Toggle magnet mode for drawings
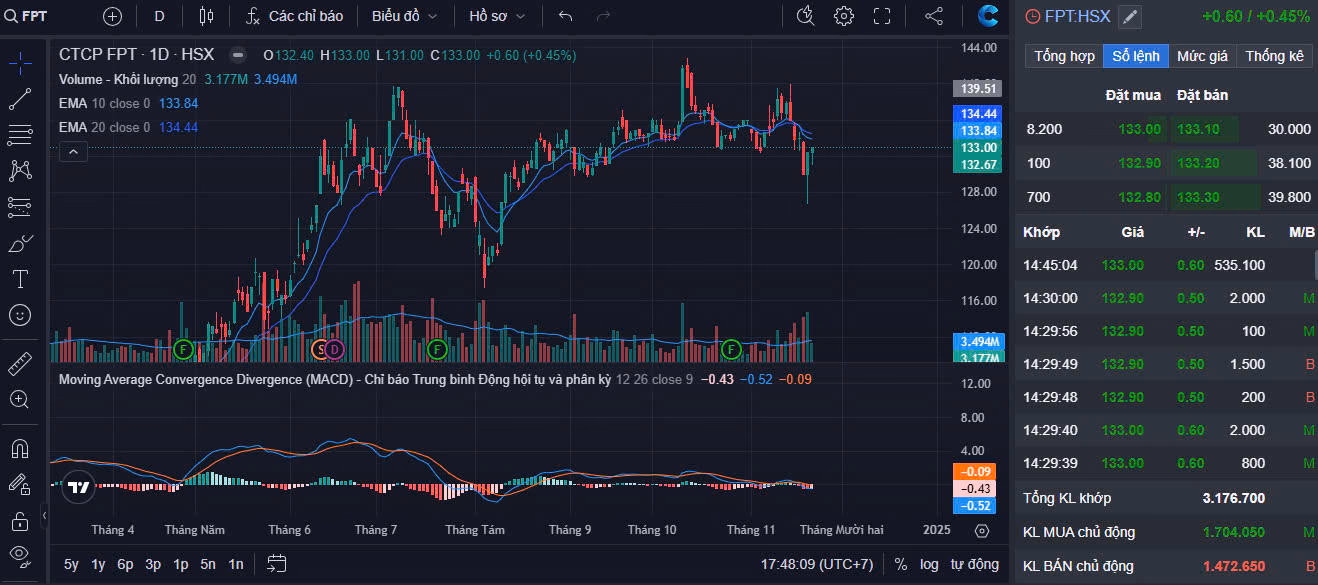This screenshot has width=1318, height=585. [20, 448]
